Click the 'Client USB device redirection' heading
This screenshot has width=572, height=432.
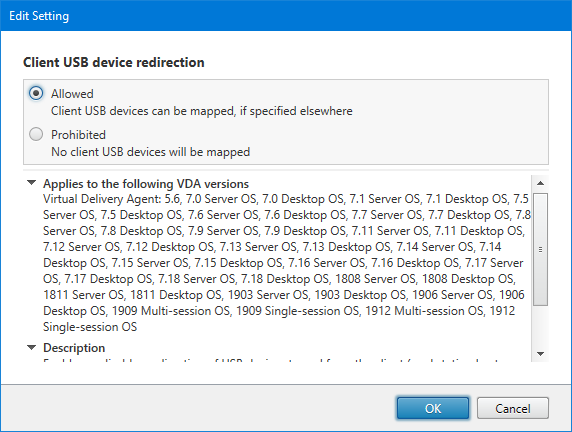[114, 62]
